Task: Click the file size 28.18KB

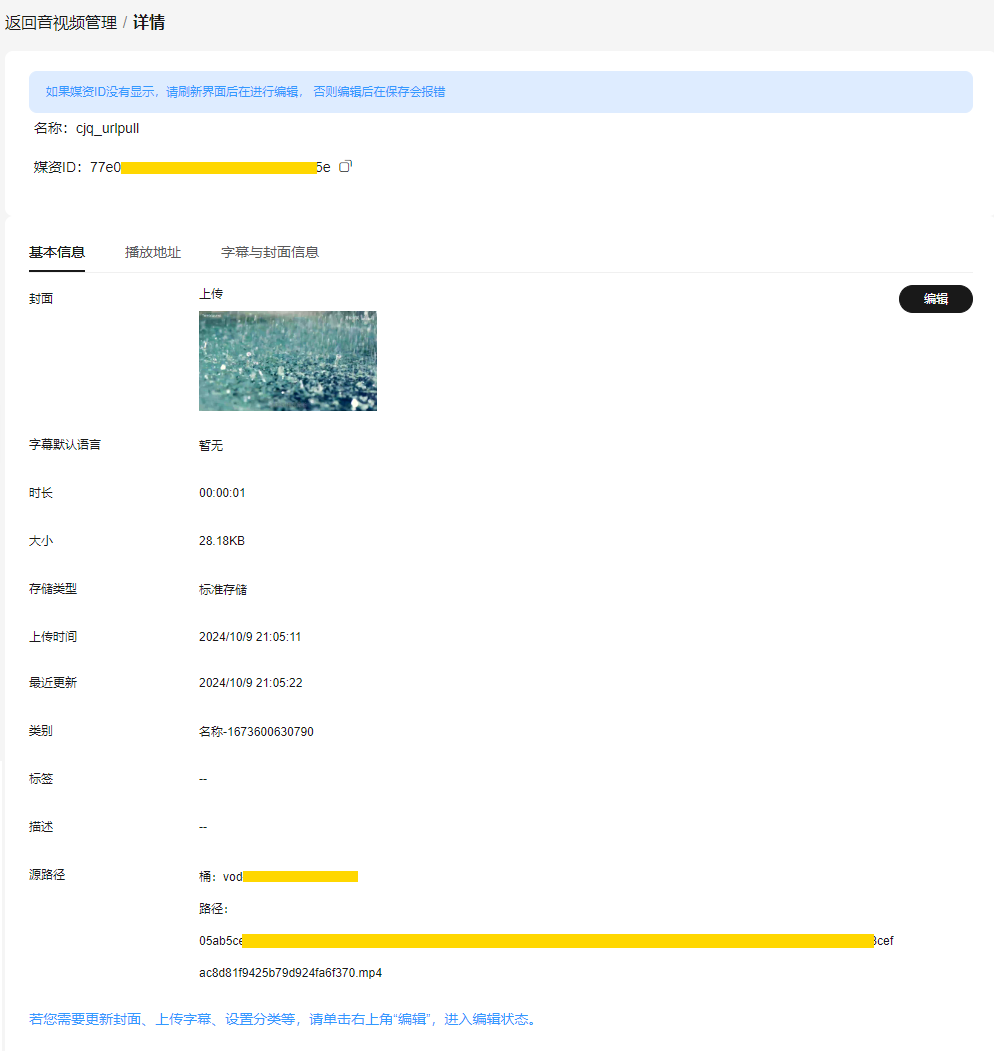Action: (222, 541)
